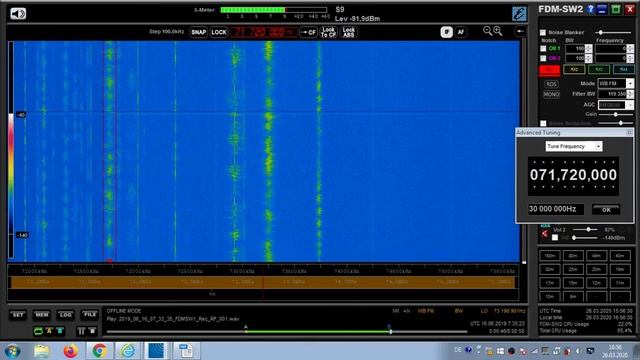Pause the recording playback

[x=81, y=331]
